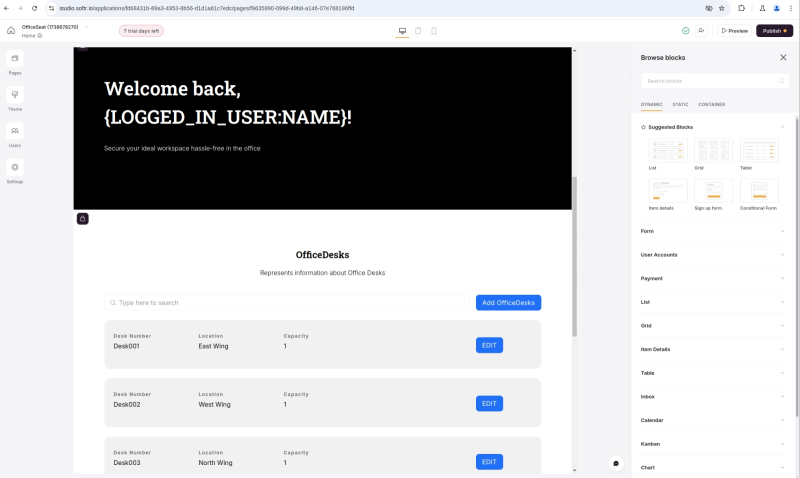The image size is (800, 478).
Task: Open app Settings from the sidebar
Action: (x=15, y=167)
